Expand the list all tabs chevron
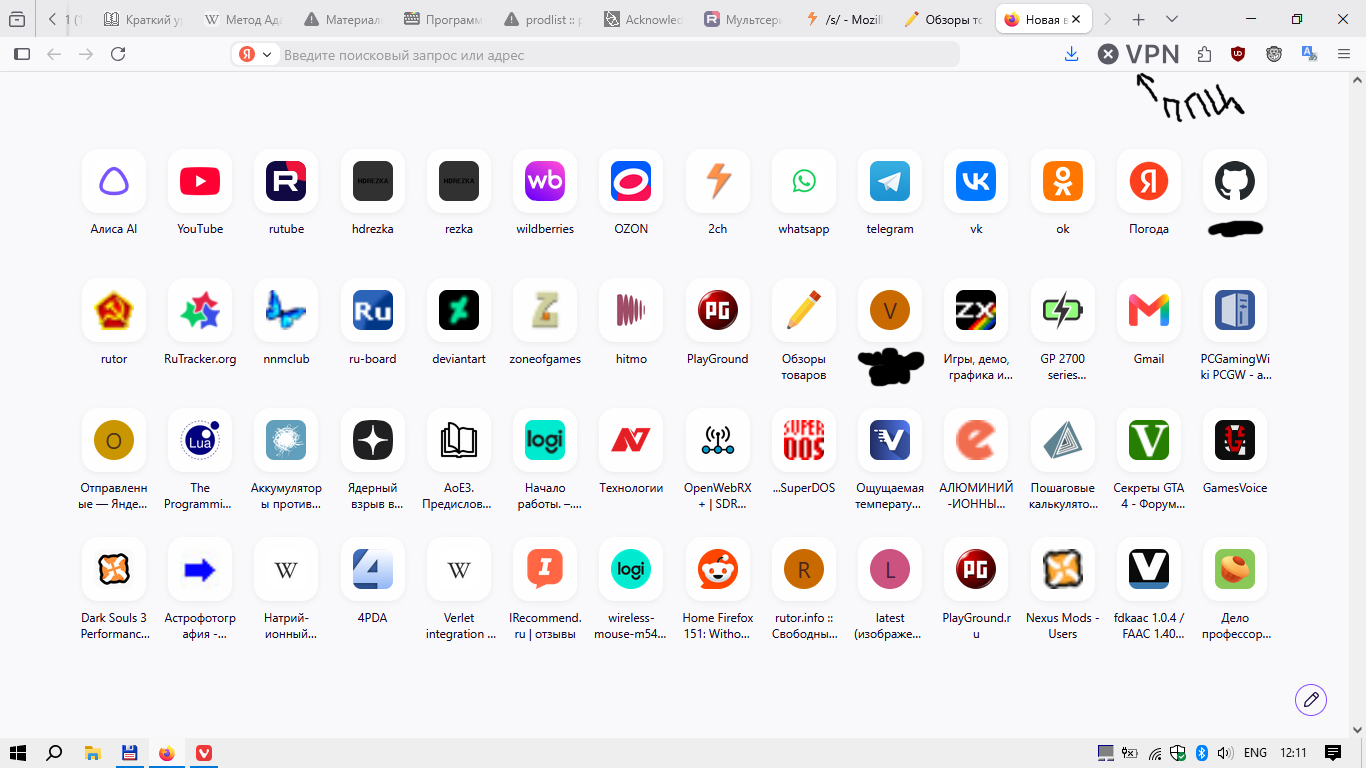The image size is (1366, 768). pyautogui.click(x=1172, y=19)
